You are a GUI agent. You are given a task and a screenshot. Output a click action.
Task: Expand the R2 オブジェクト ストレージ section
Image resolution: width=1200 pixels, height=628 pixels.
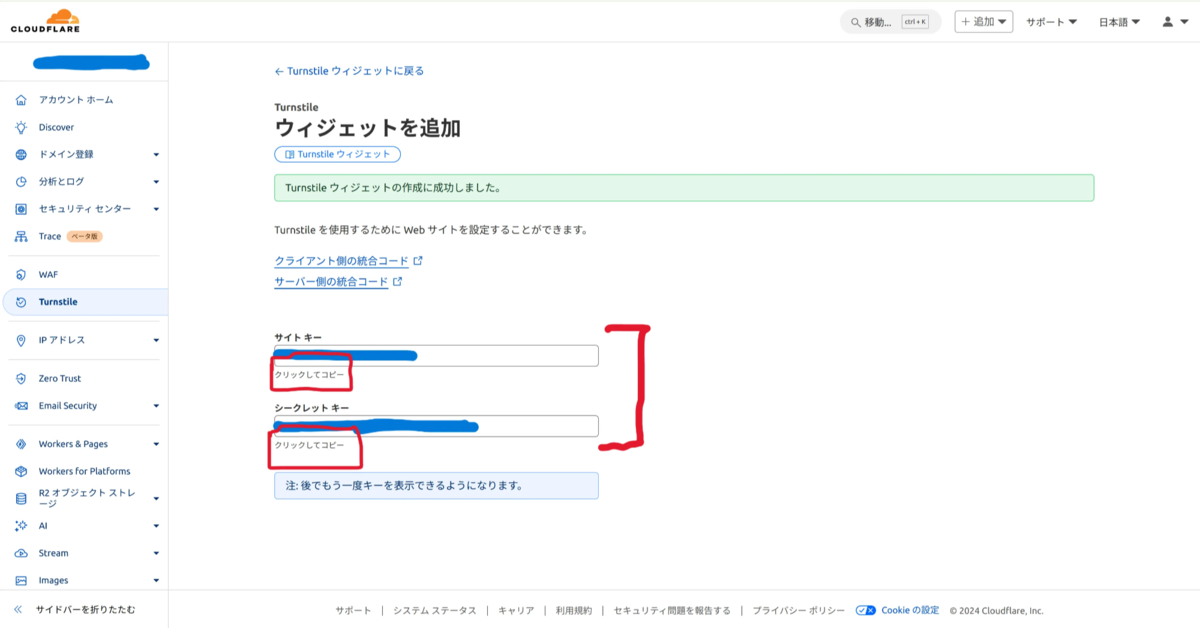[156, 498]
